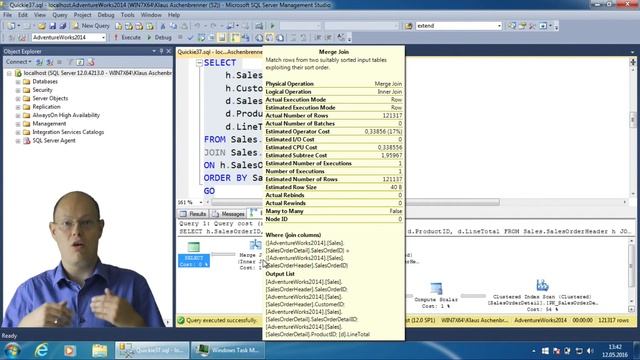Image resolution: width=640 pixels, height=360 pixels.
Task: Expand the Security folder node
Action: tap(18, 90)
